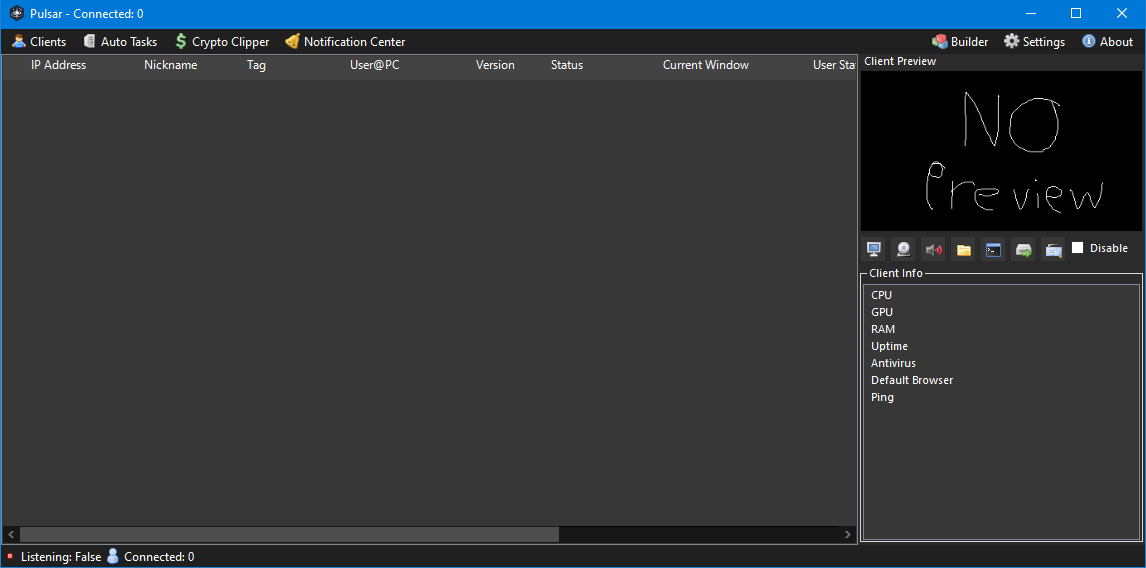
Task: Open the file manager folder icon
Action: [x=963, y=249]
